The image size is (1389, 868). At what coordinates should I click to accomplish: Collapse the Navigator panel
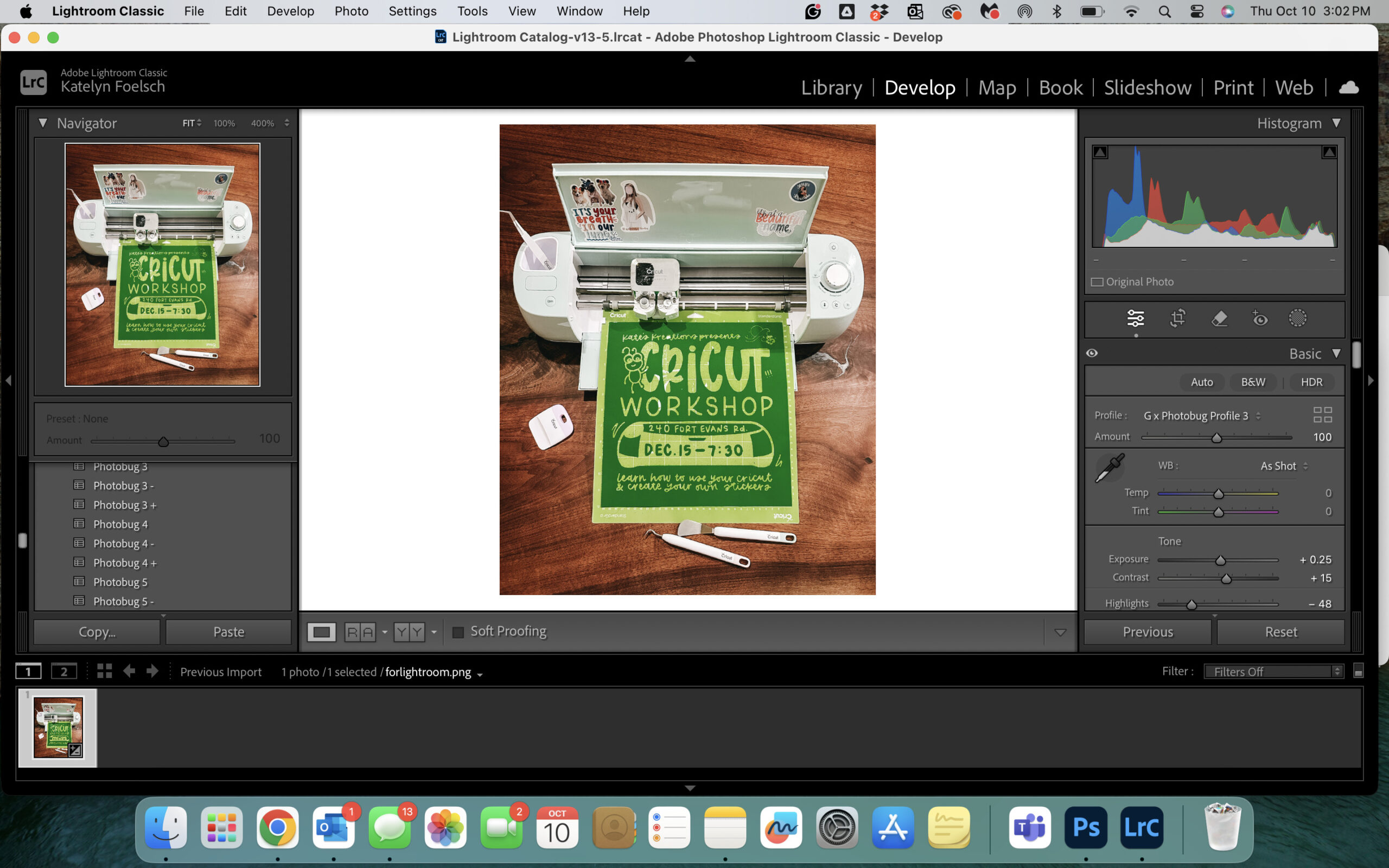[x=42, y=123]
